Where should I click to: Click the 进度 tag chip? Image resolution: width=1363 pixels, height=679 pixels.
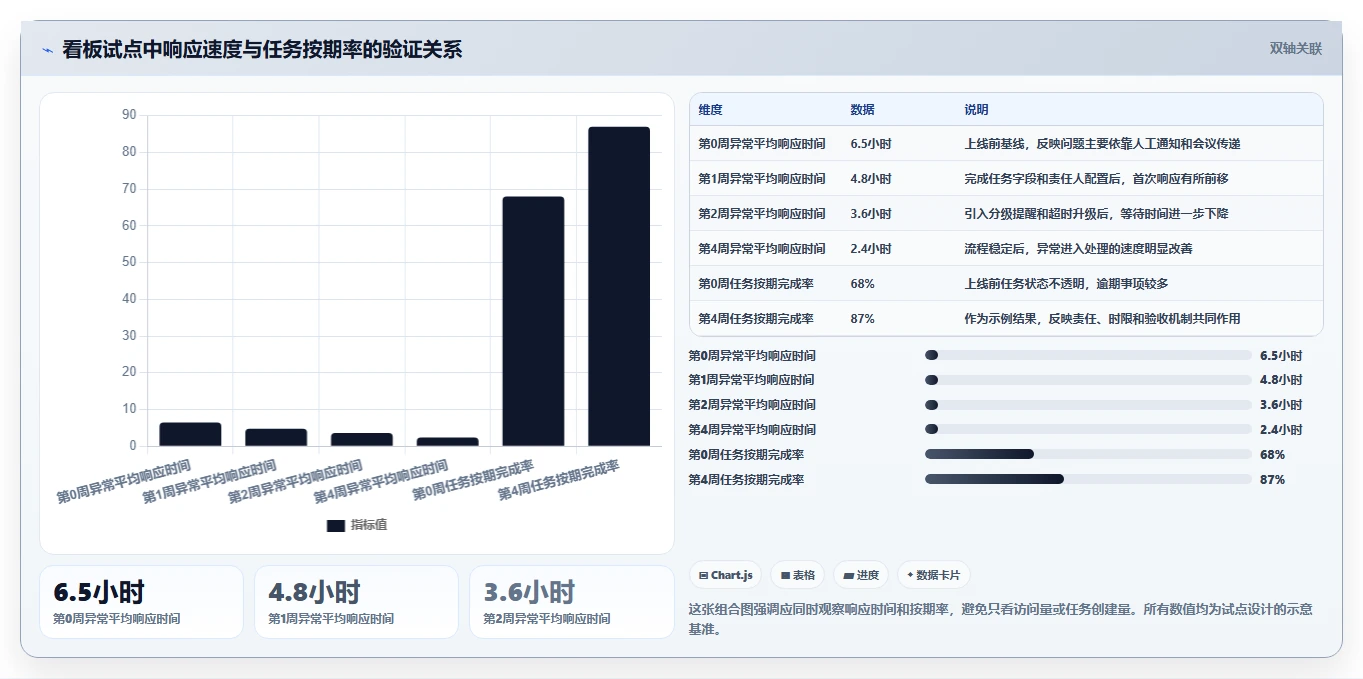click(861, 575)
